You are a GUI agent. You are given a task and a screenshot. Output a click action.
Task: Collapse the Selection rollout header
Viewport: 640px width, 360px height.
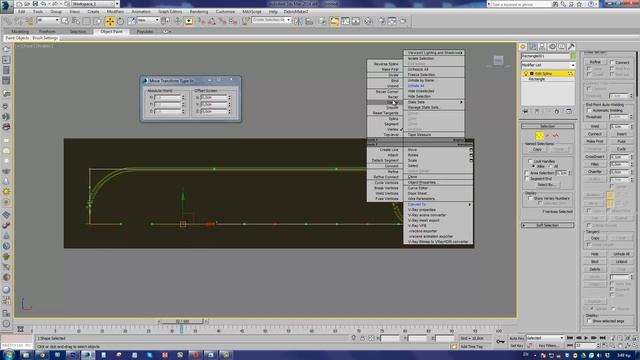click(x=547, y=126)
